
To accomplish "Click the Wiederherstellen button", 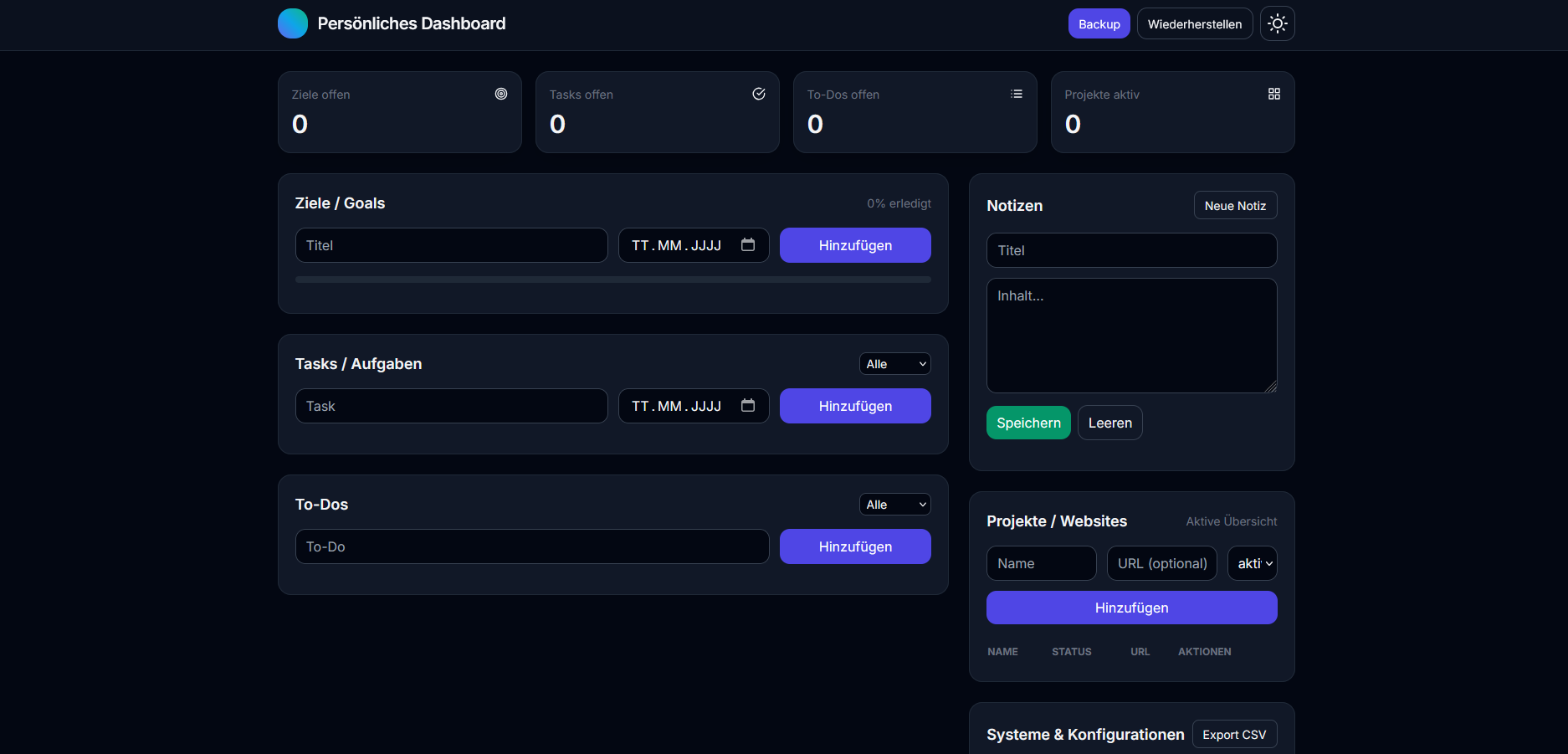I will click(1194, 24).
